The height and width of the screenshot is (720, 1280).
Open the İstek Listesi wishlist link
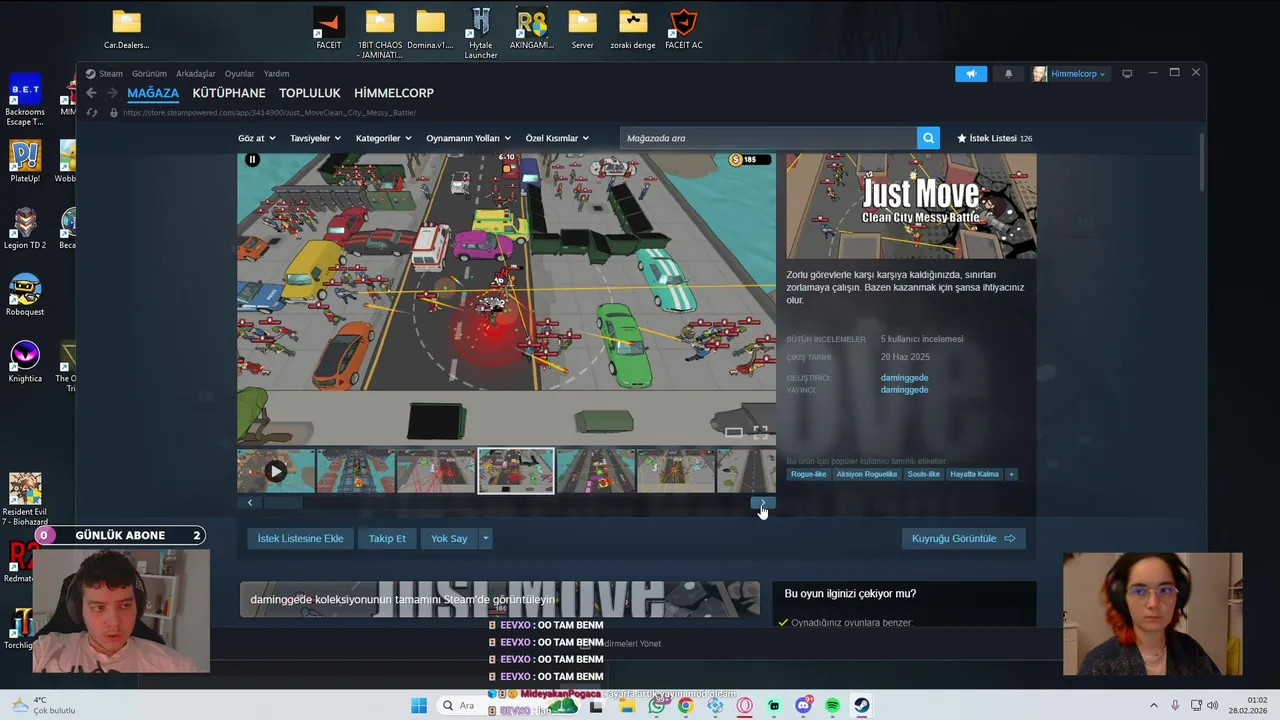point(994,138)
